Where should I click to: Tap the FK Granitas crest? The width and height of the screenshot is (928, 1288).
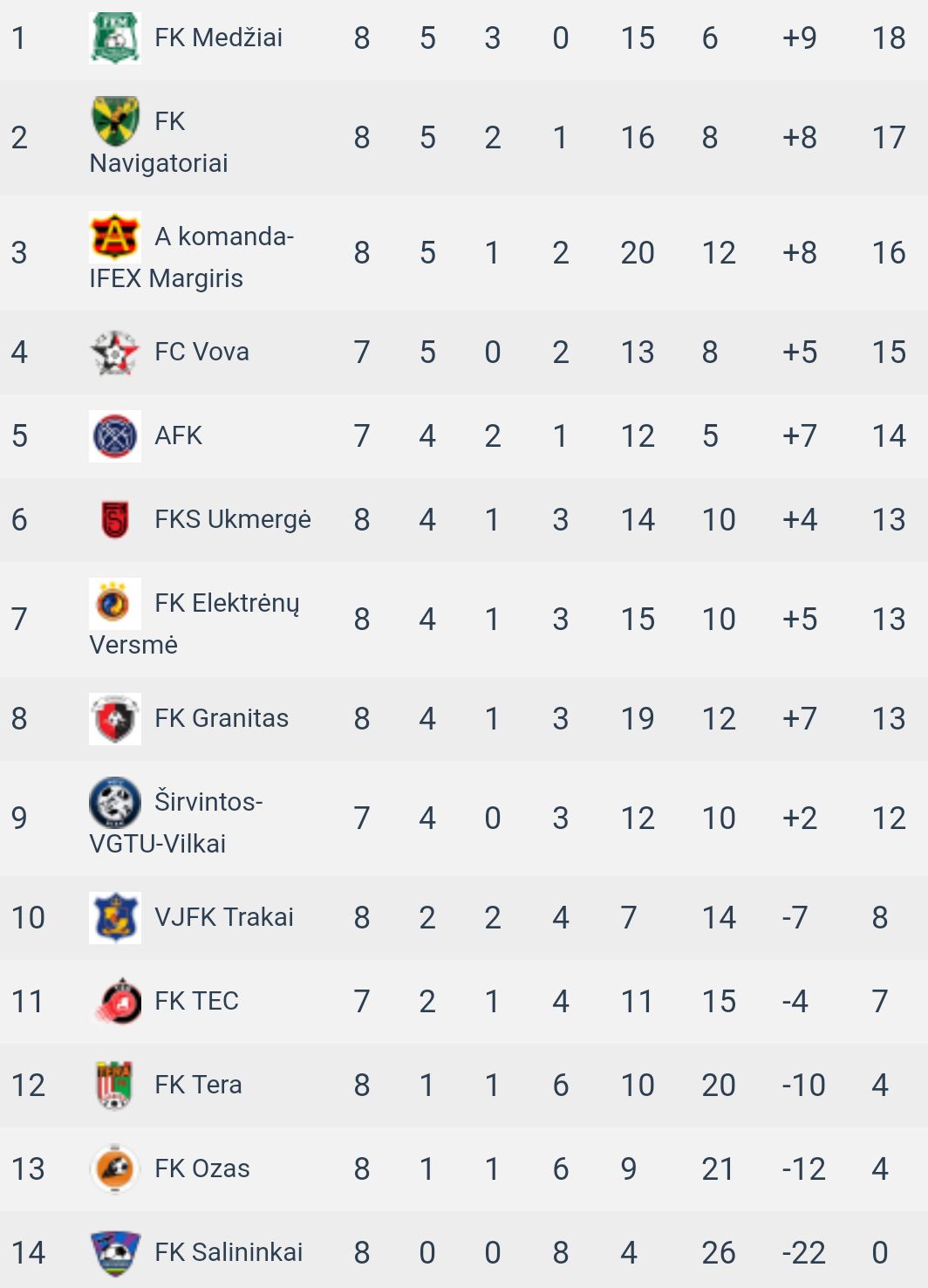click(x=115, y=718)
